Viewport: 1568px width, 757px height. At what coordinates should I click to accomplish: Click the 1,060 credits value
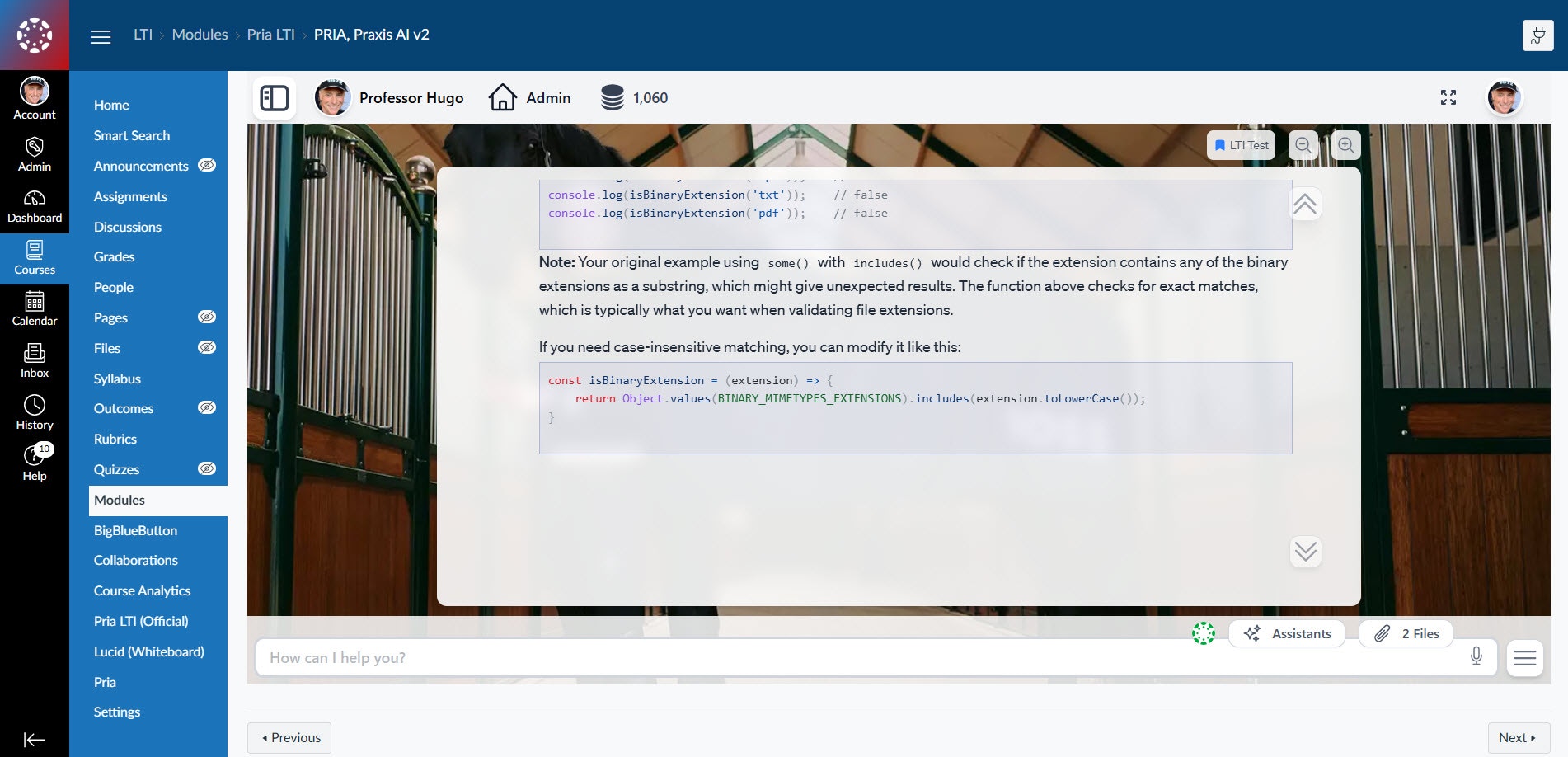click(650, 98)
